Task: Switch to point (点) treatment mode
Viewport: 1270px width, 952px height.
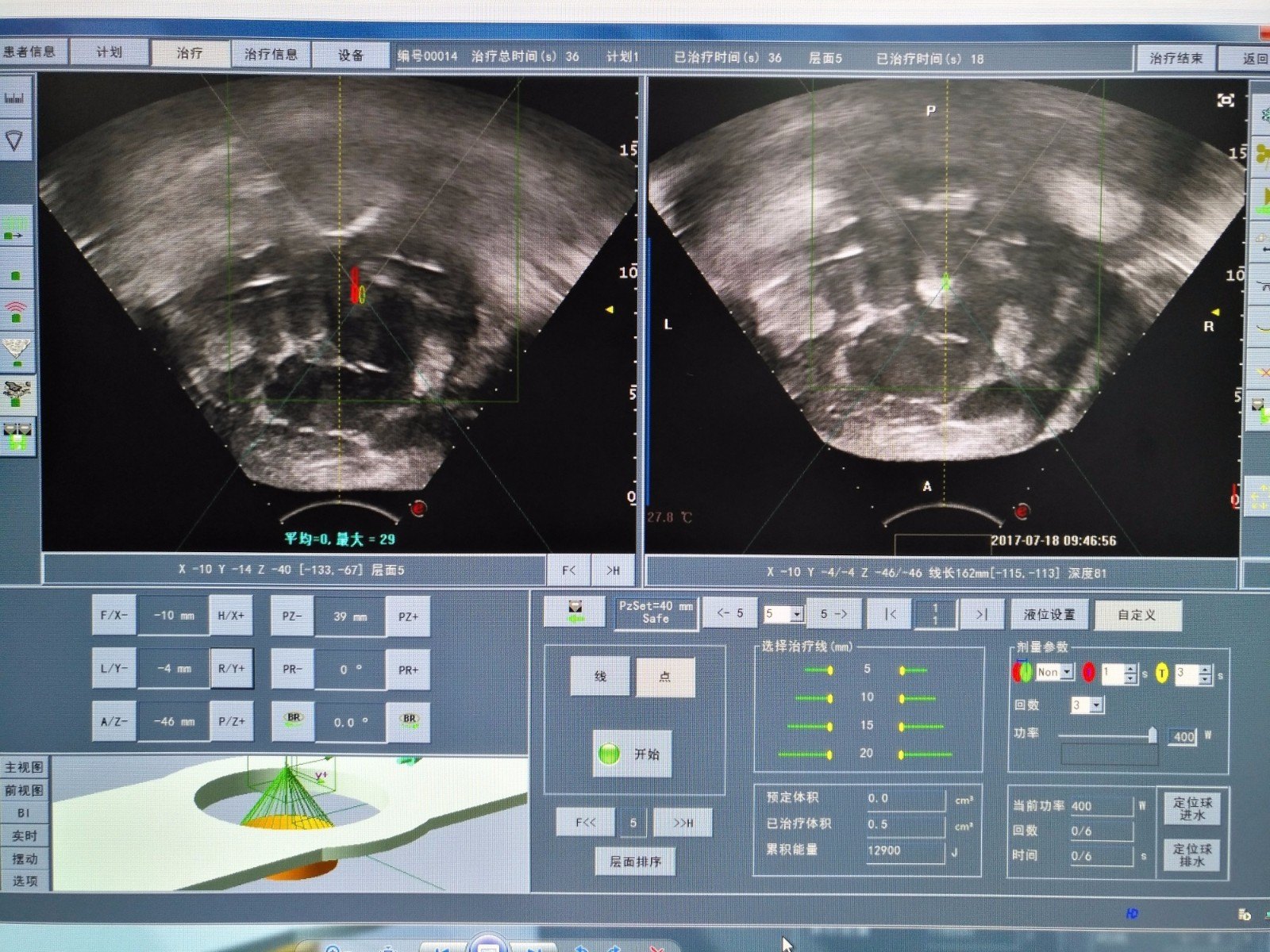Action: click(x=665, y=677)
